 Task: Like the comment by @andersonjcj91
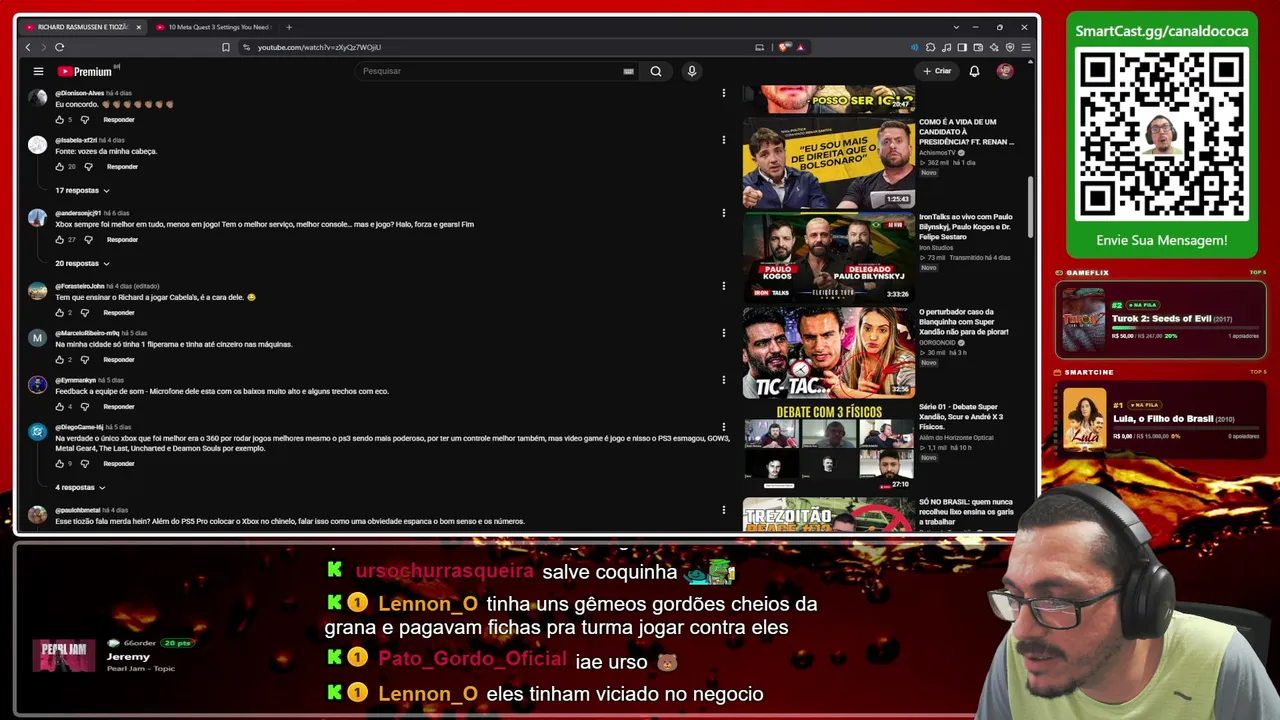click(59, 240)
